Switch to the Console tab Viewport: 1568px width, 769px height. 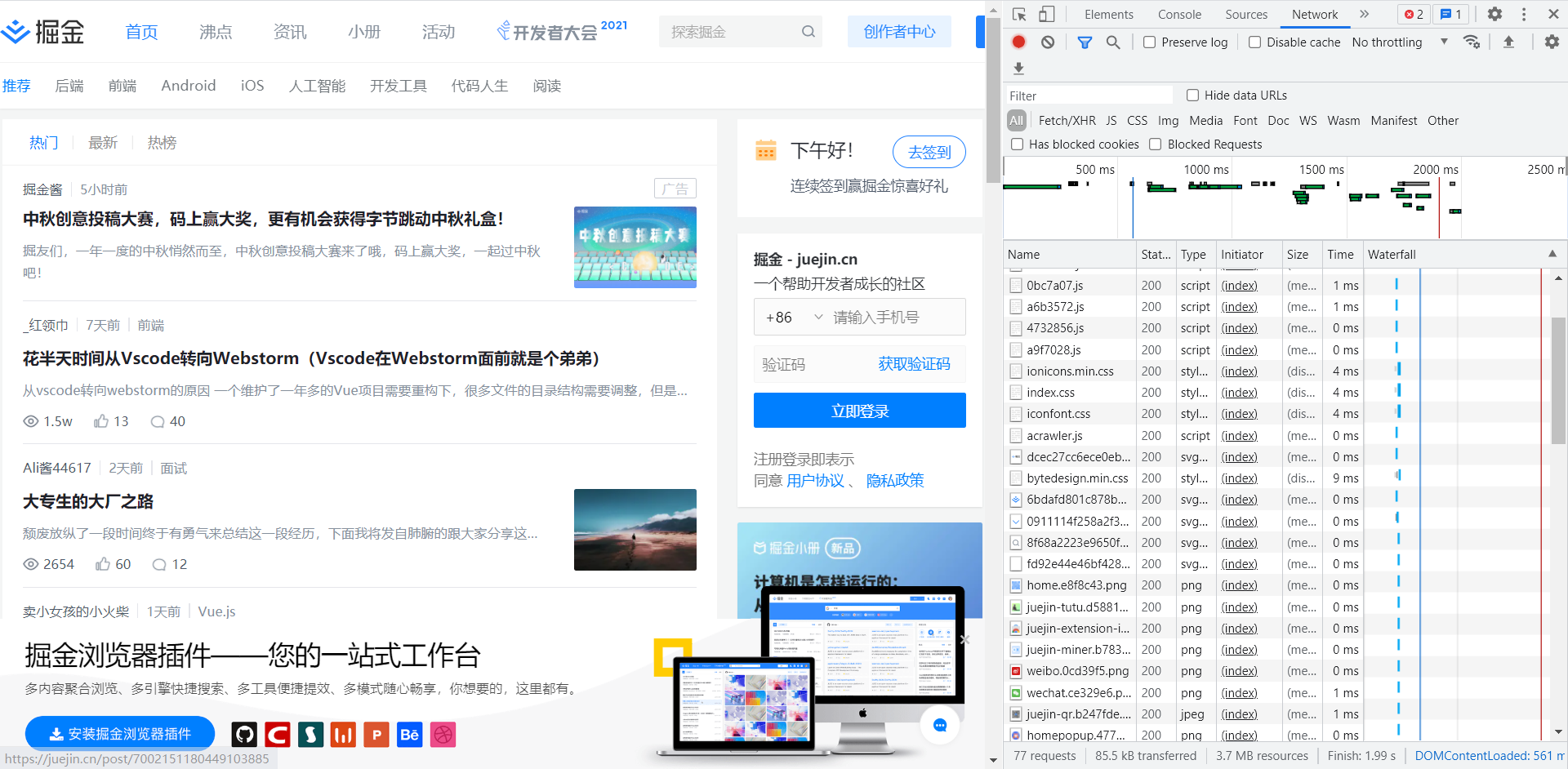click(x=1179, y=14)
